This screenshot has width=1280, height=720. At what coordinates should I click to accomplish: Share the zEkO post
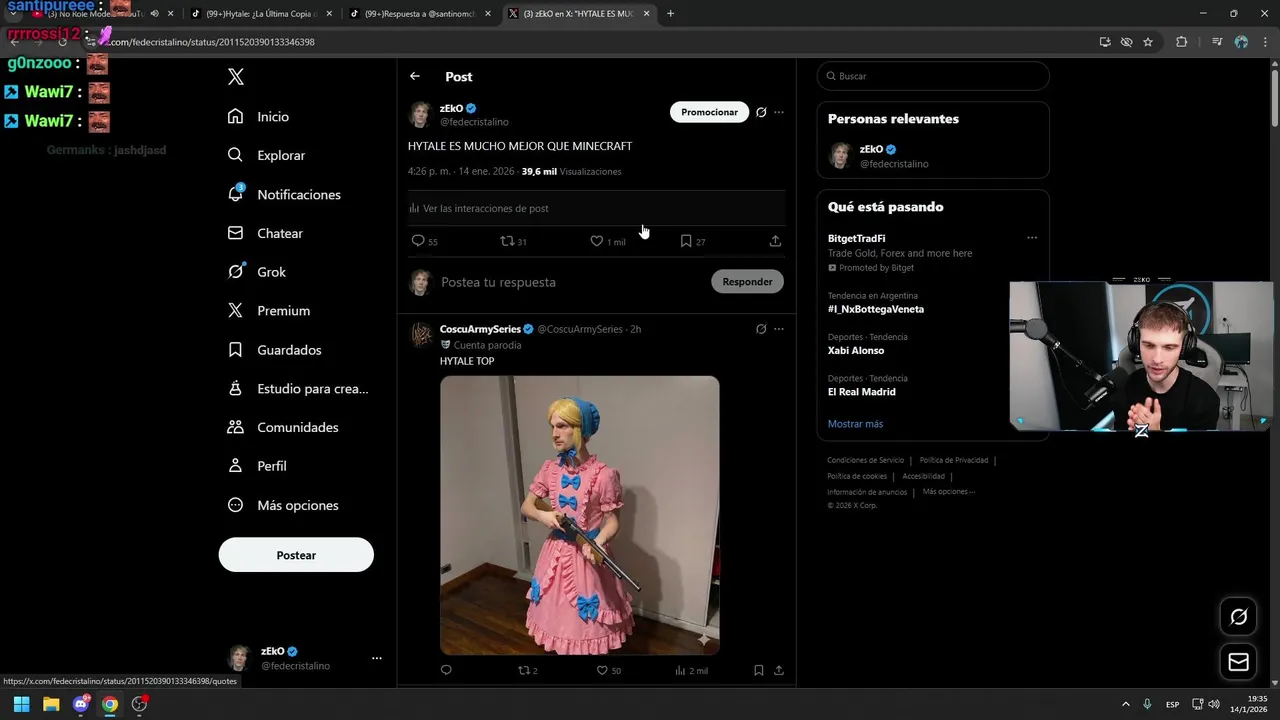coord(775,241)
